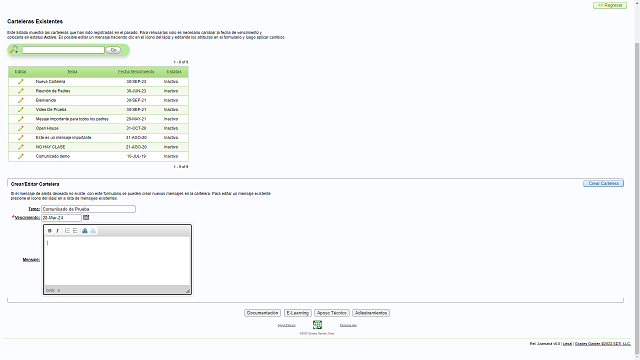Insert a bulleted list in the editor
Screen dimensions: 640x360
click(75, 231)
